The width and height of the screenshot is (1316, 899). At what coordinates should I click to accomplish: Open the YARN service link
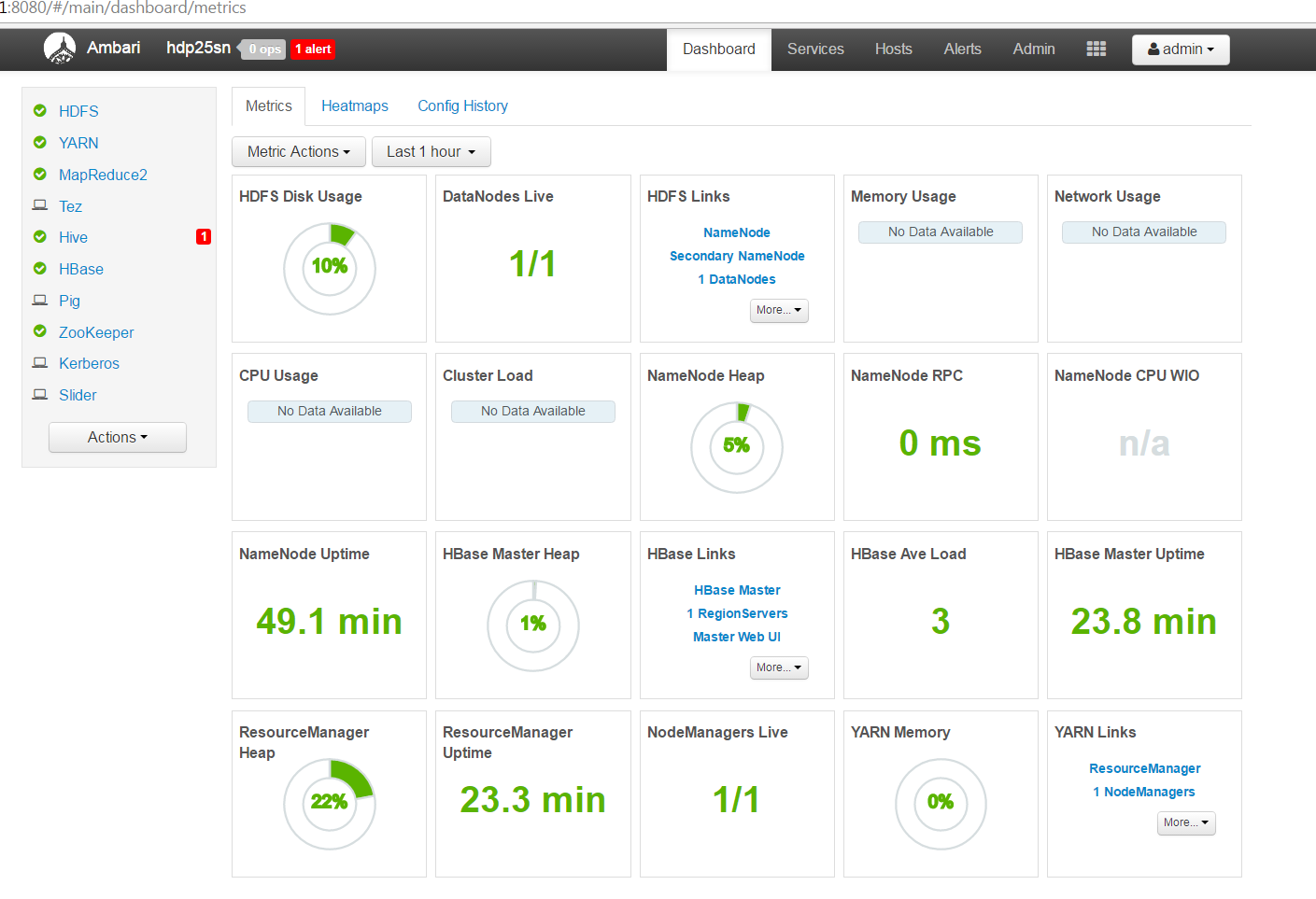78,143
